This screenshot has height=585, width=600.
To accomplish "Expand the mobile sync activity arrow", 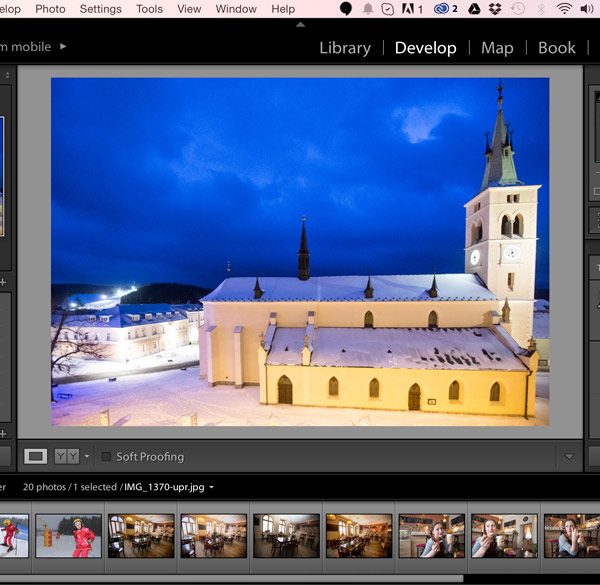I will point(63,46).
